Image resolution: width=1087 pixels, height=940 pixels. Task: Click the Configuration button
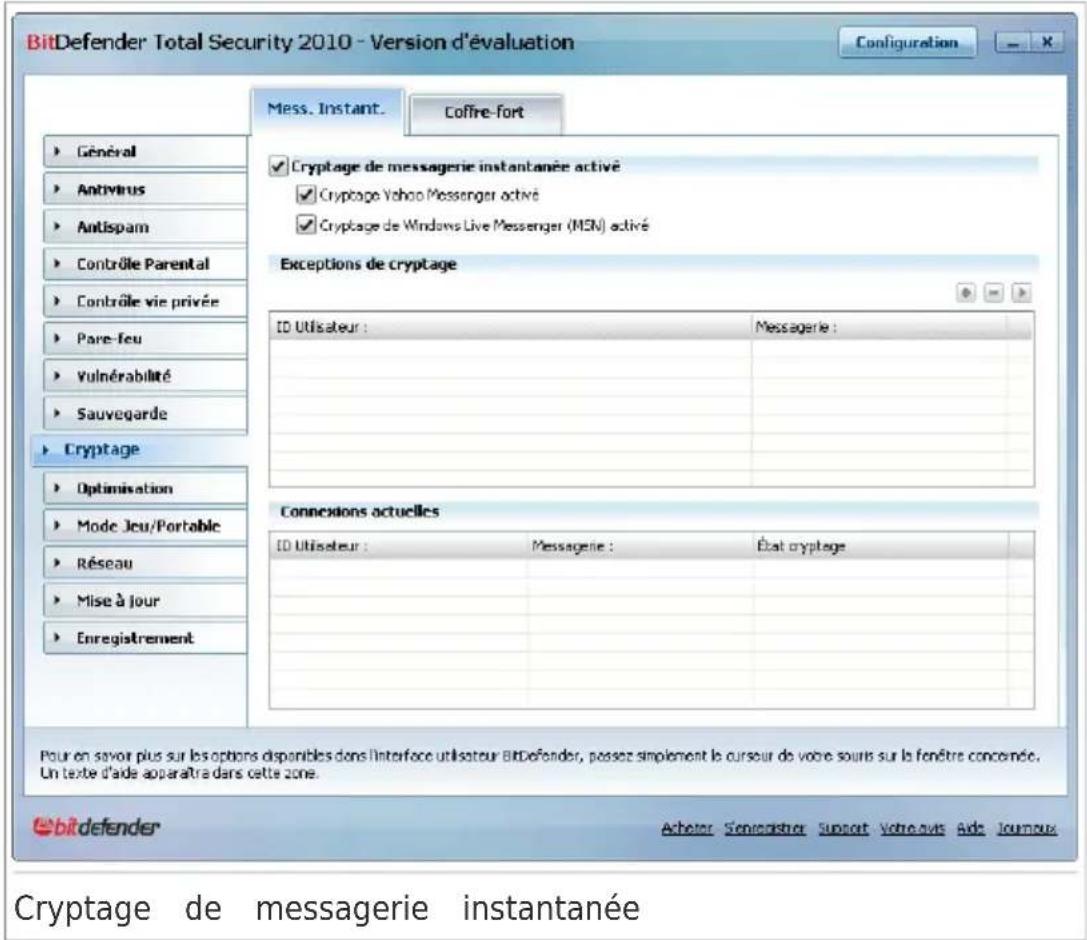pos(907,43)
